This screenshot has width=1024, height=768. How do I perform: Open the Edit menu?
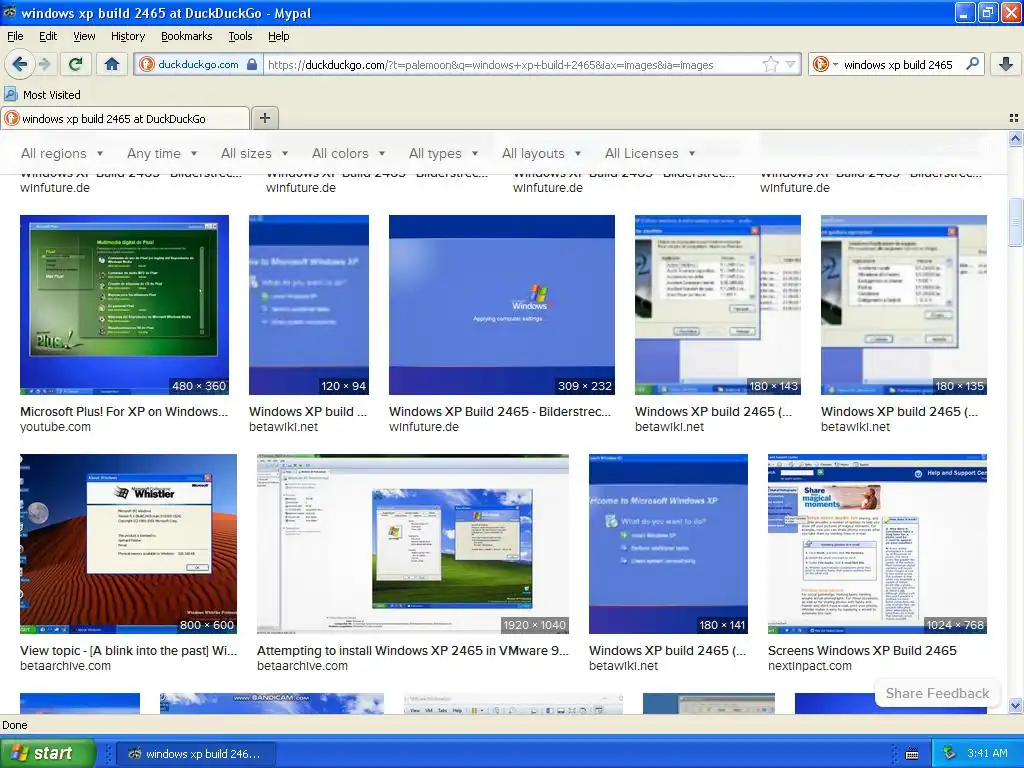coord(48,36)
